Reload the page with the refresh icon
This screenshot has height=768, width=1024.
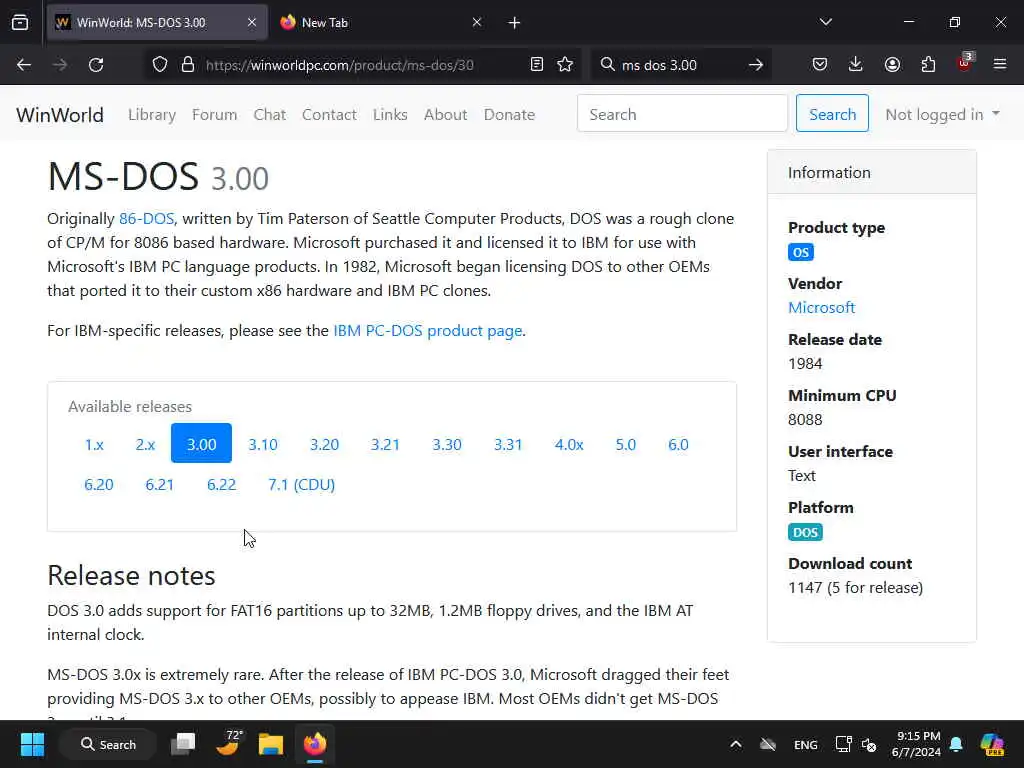[96, 65]
